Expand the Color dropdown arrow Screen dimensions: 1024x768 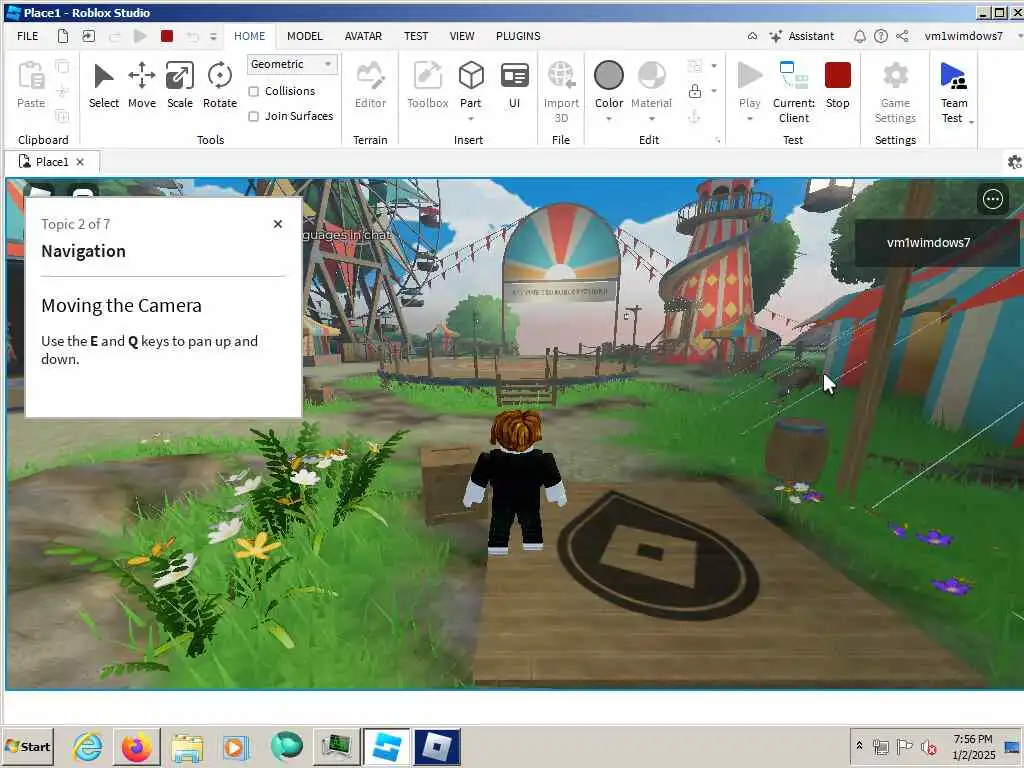tap(609, 119)
